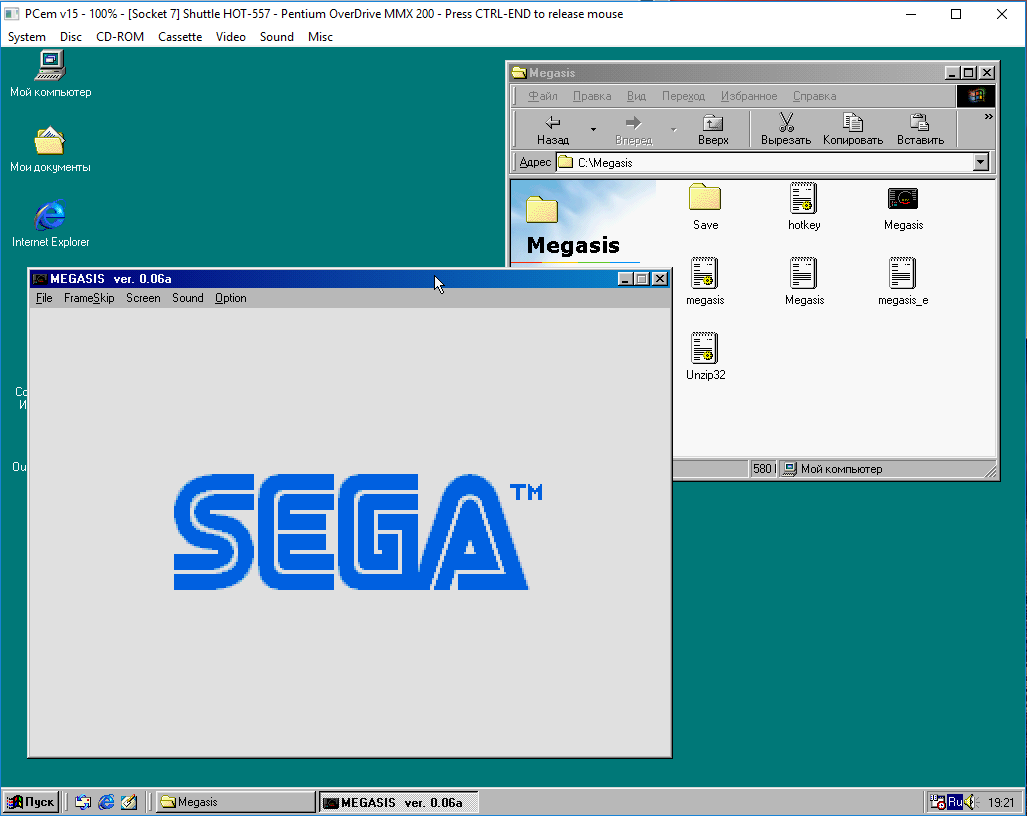The image size is (1027, 816).
Task: Click the Unzip32 file icon
Action: 705,348
